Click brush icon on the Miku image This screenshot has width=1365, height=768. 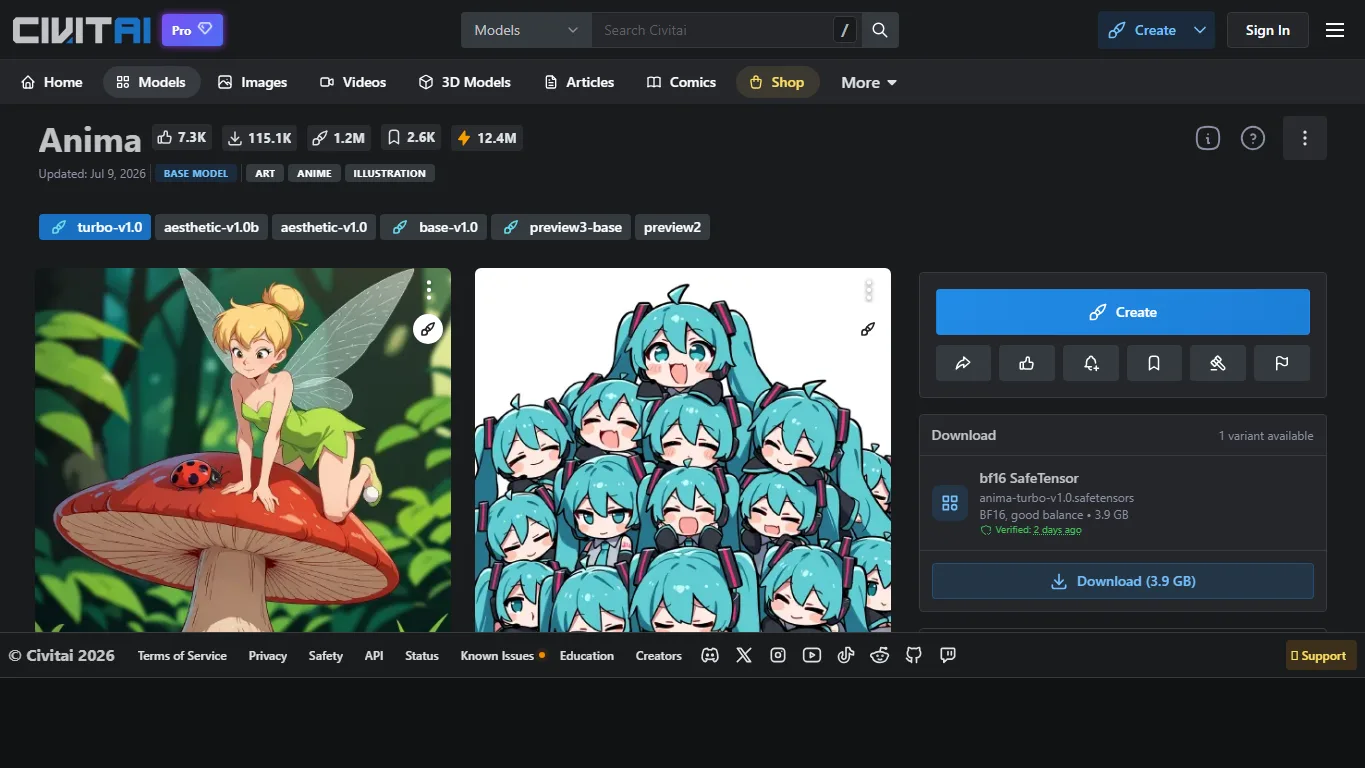coord(868,328)
